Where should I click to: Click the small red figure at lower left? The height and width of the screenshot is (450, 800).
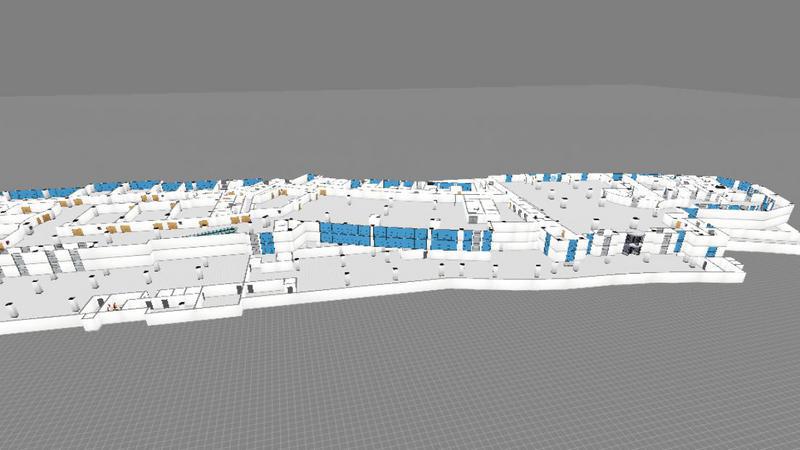click(x=113, y=304)
